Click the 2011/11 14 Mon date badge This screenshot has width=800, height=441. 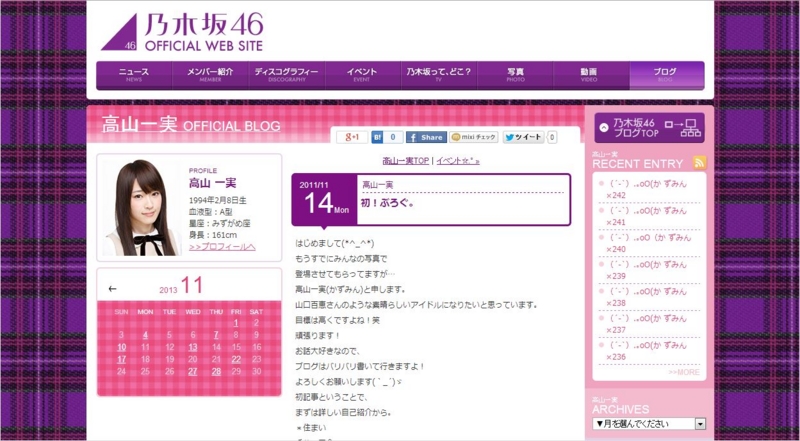[x=324, y=200]
